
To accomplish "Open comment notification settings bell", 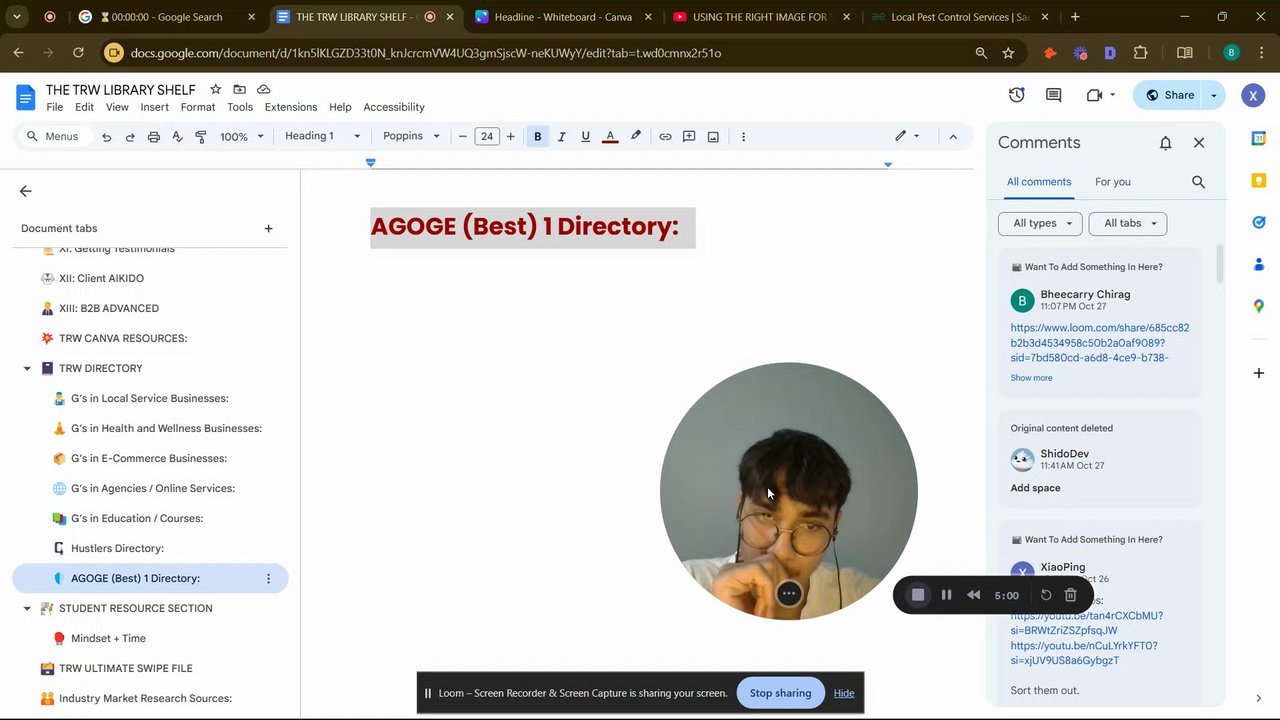I will pos(1165,143).
